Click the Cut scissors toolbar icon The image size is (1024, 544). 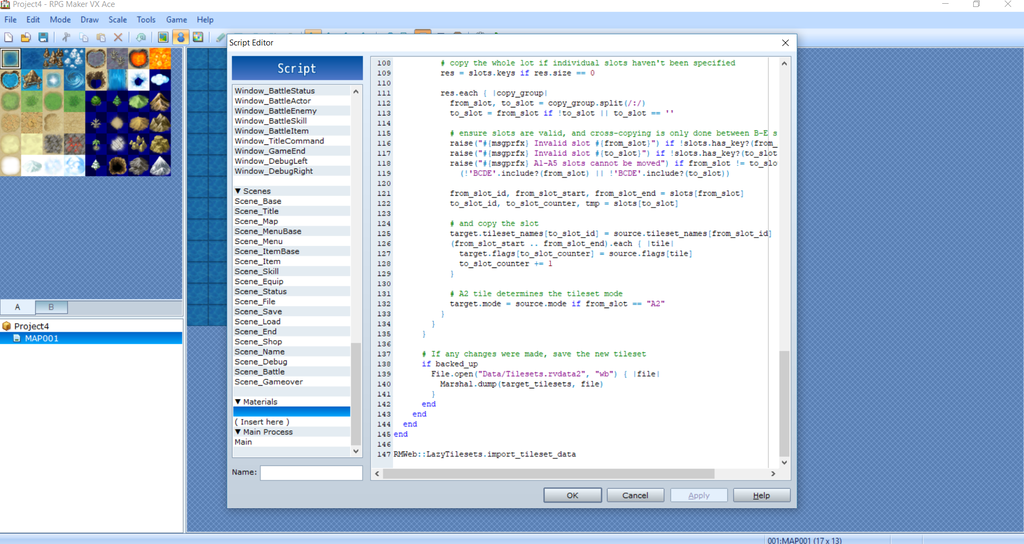pos(67,37)
